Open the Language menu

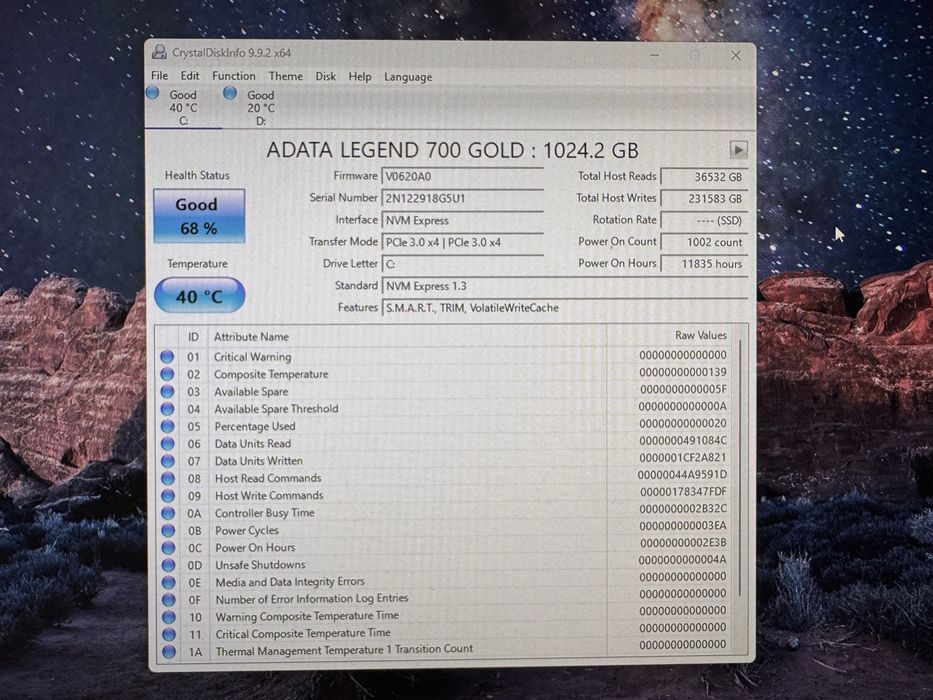pos(408,77)
